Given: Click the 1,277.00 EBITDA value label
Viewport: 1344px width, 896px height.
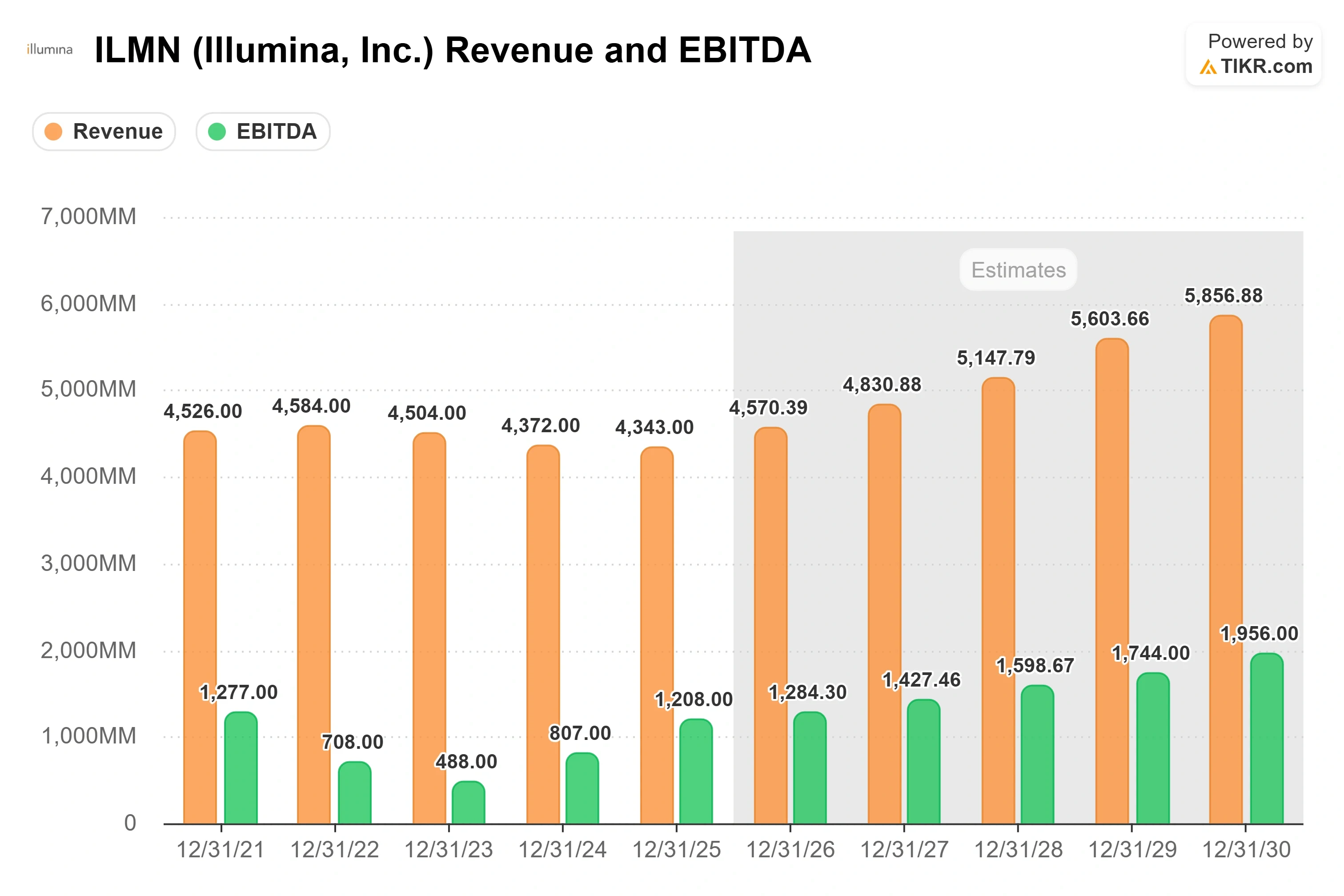Looking at the screenshot, I should pos(238,693).
